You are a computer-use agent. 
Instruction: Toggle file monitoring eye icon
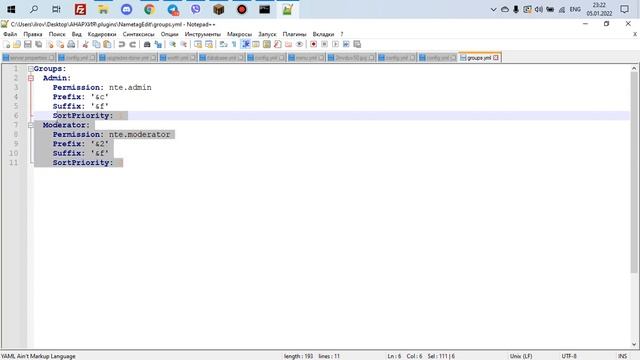[x=299, y=44]
